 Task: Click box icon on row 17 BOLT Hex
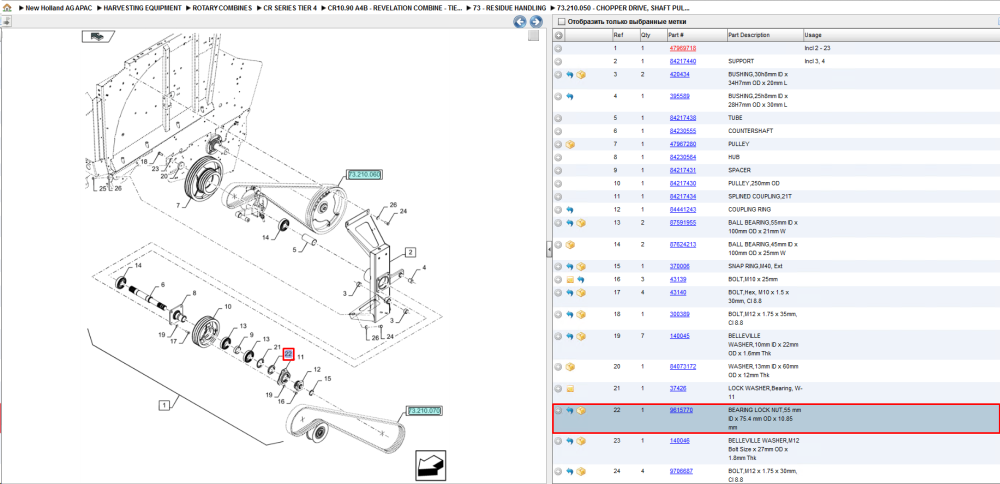pos(580,293)
